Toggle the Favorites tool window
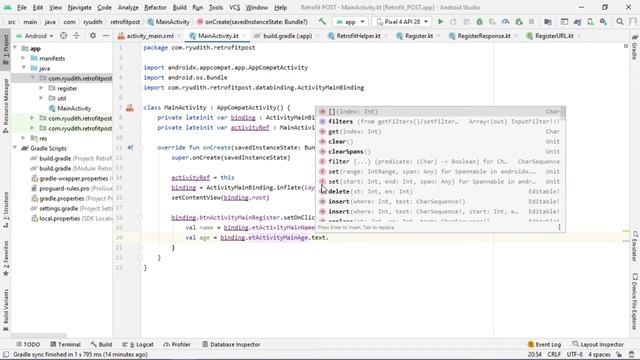This screenshot has height=360, width=640. tap(6, 258)
